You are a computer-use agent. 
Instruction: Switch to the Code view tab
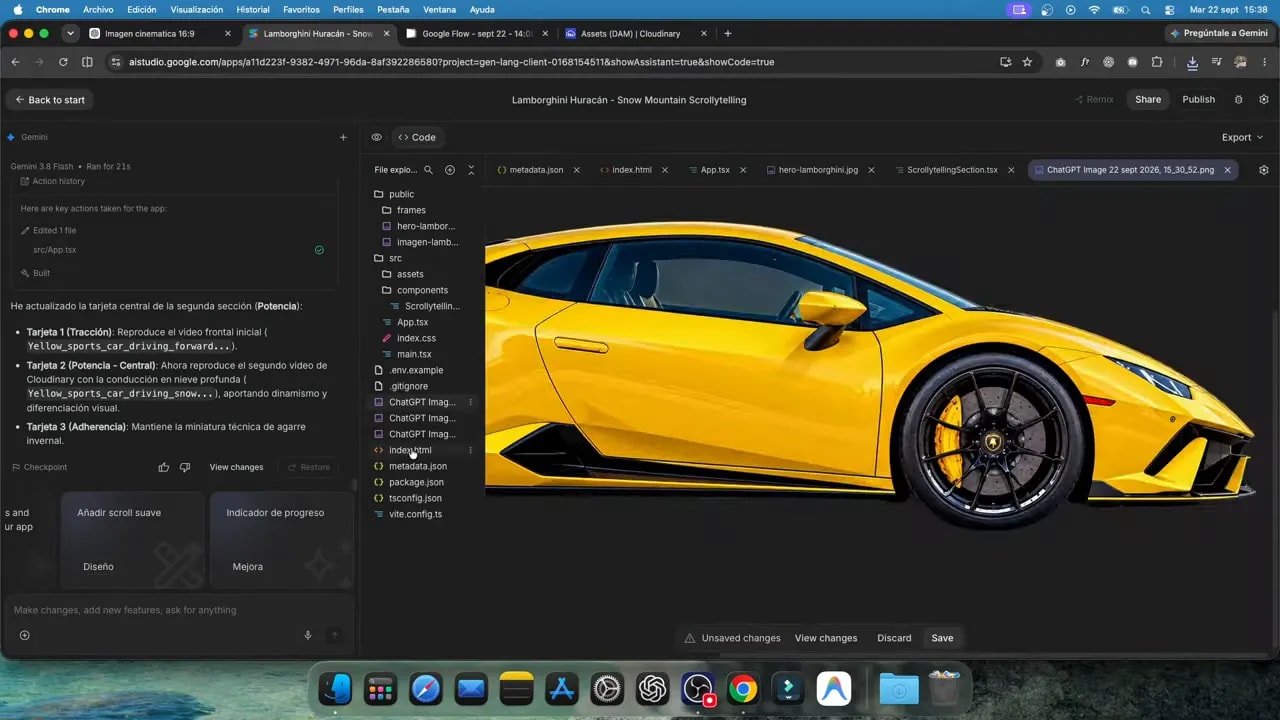pyautogui.click(x=416, y=137)
